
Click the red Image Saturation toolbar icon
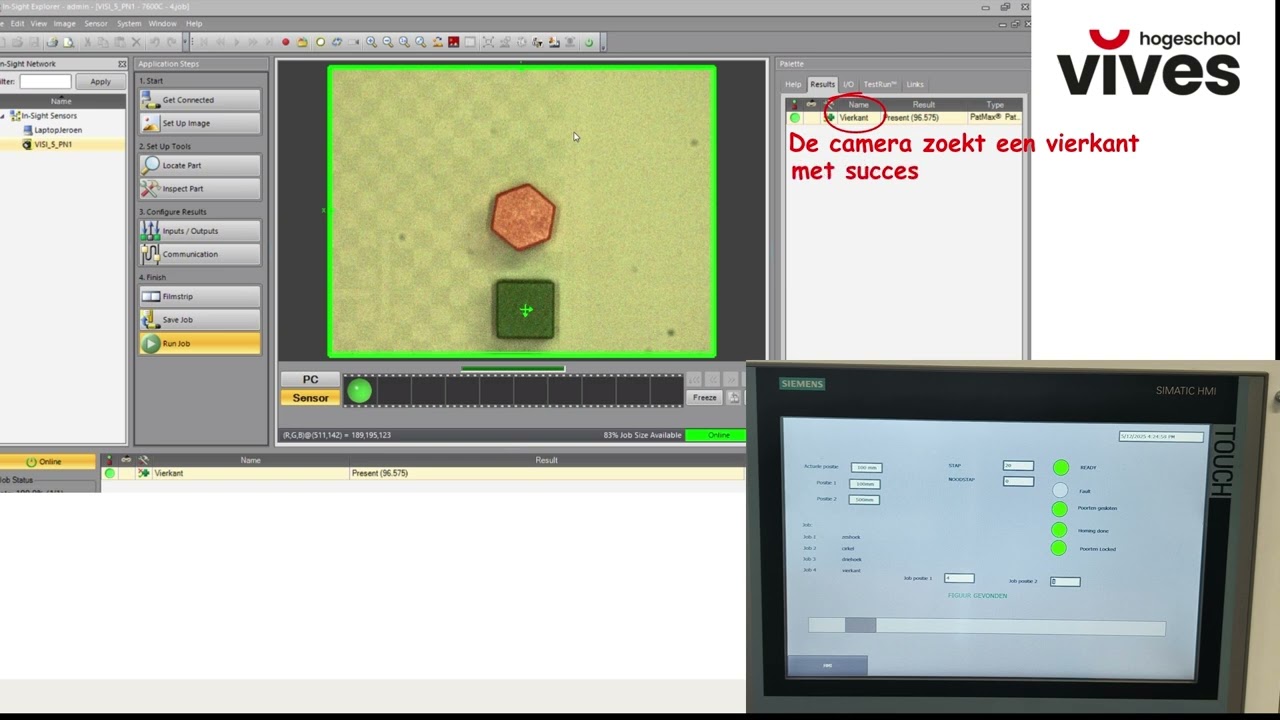[454, 42]
